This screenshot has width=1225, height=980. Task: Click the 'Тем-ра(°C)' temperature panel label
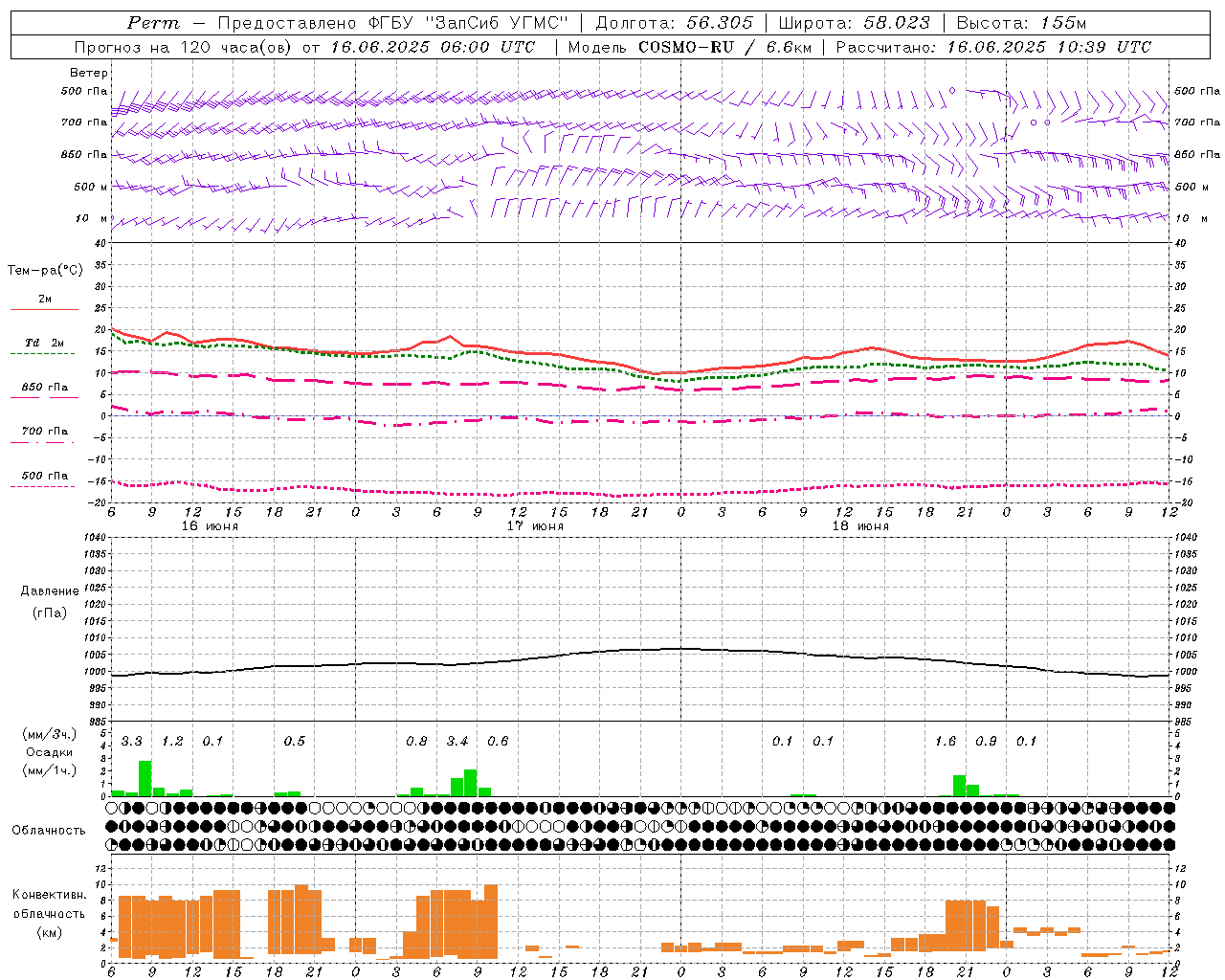(x=45, y=271)
